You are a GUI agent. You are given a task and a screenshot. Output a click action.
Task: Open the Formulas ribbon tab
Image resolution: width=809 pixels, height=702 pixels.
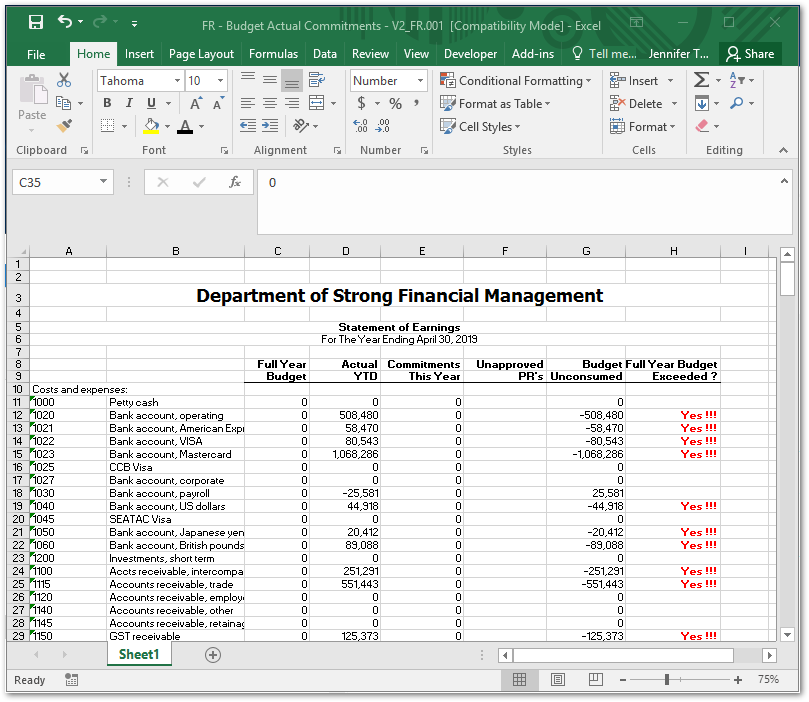[x=273, y=54]
